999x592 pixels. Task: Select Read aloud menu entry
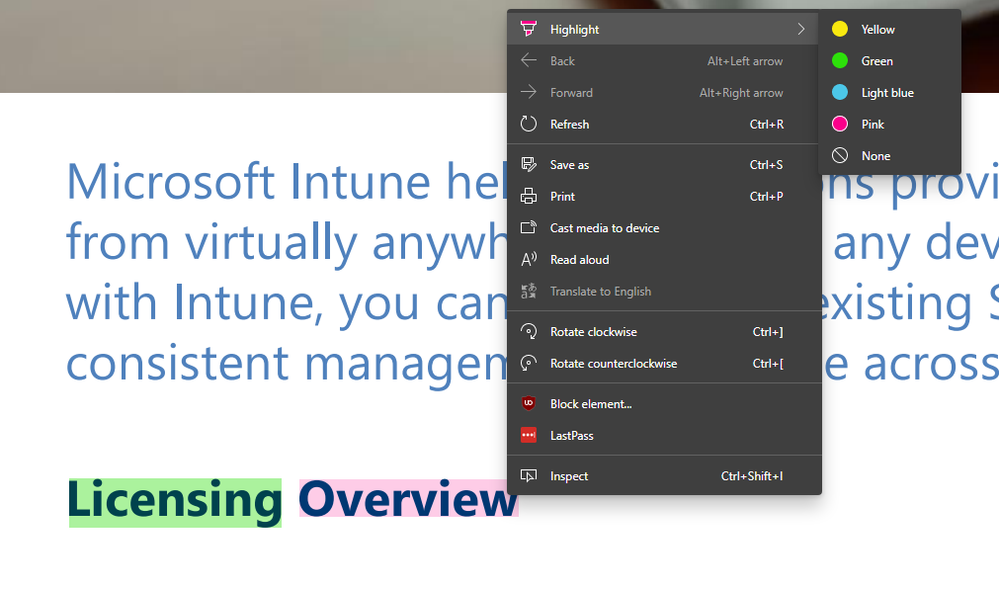(663, 259)
